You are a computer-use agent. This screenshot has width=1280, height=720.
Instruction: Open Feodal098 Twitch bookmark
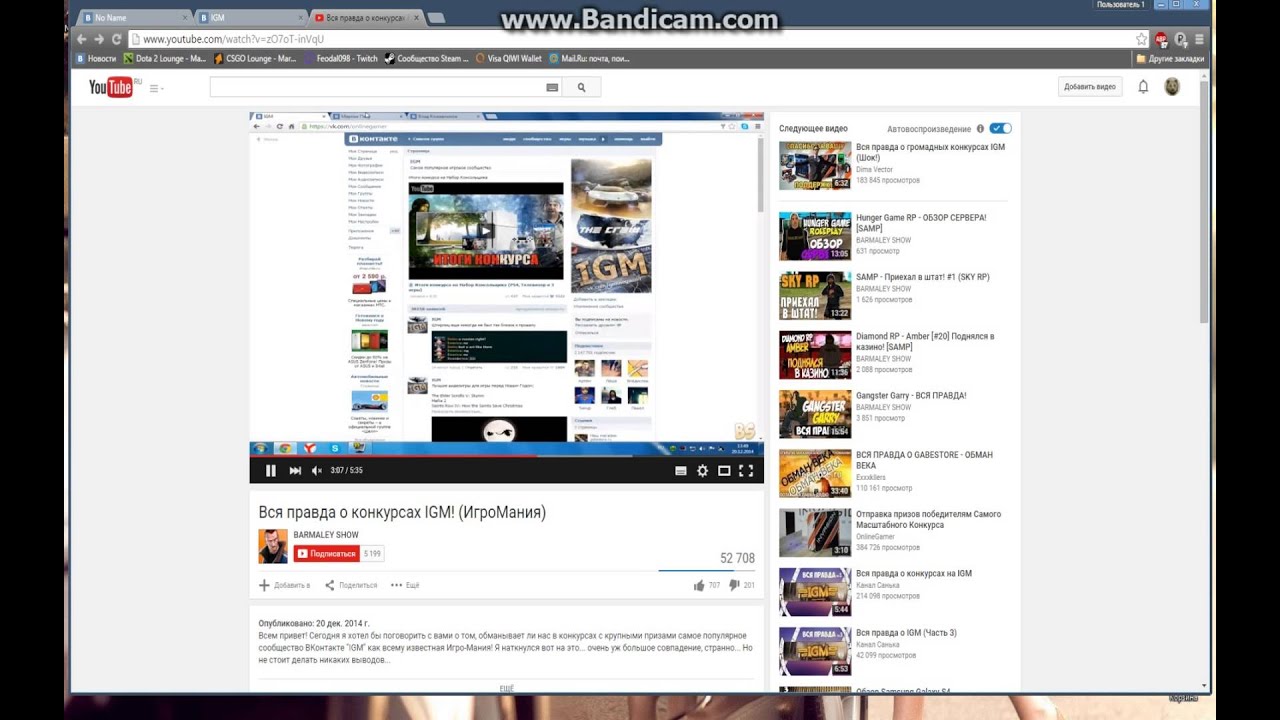[x=343, y=59]
